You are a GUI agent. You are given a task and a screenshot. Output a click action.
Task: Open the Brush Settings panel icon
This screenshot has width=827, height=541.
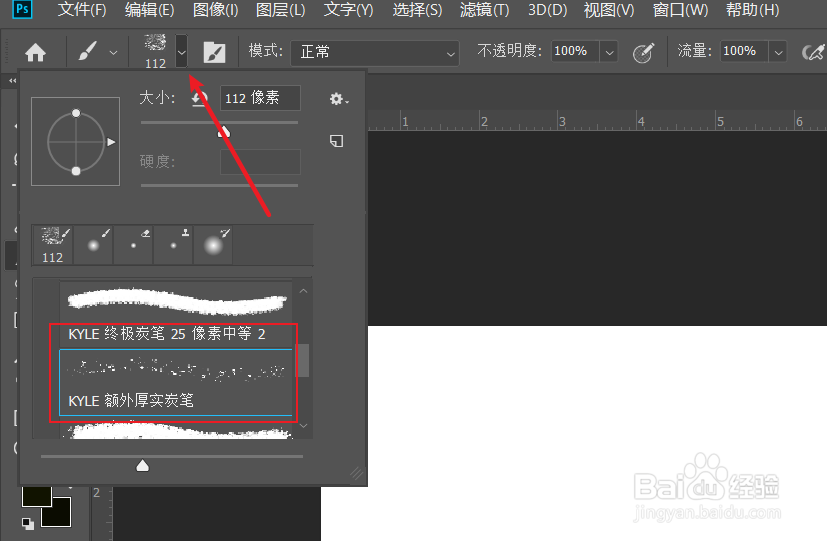click(x=214, y=52)
